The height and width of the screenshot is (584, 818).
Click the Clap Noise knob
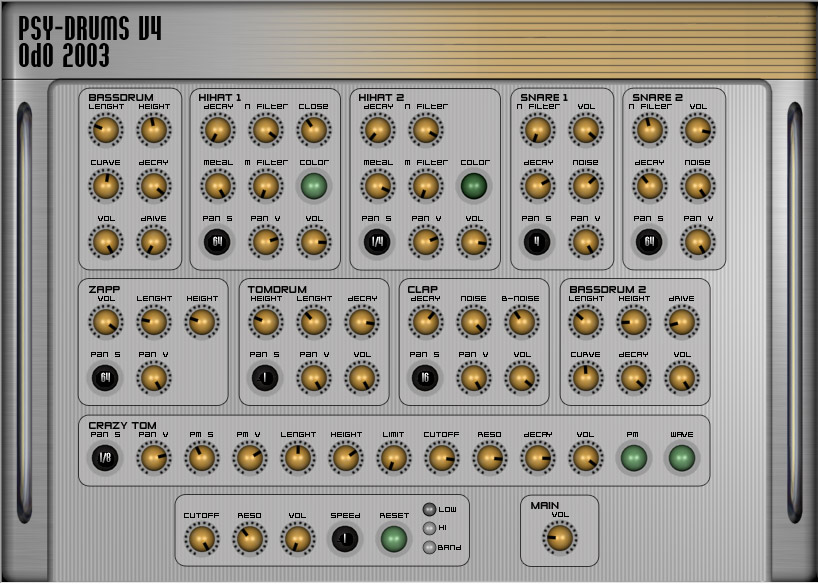(x=474, y=322)
